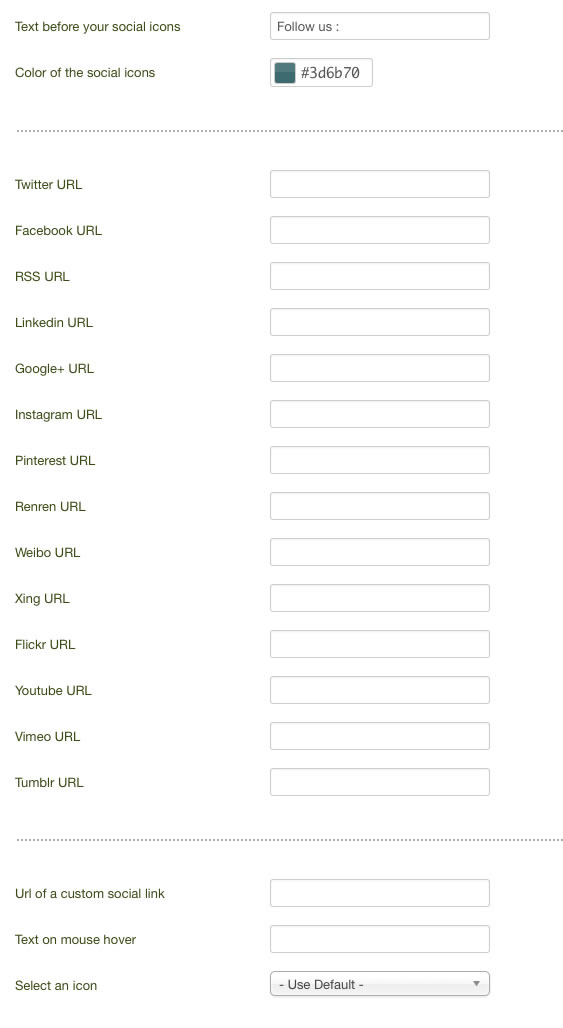Focus the Weibo URL field
This screenshot has height=1028, width=563.
pos(379,552)
